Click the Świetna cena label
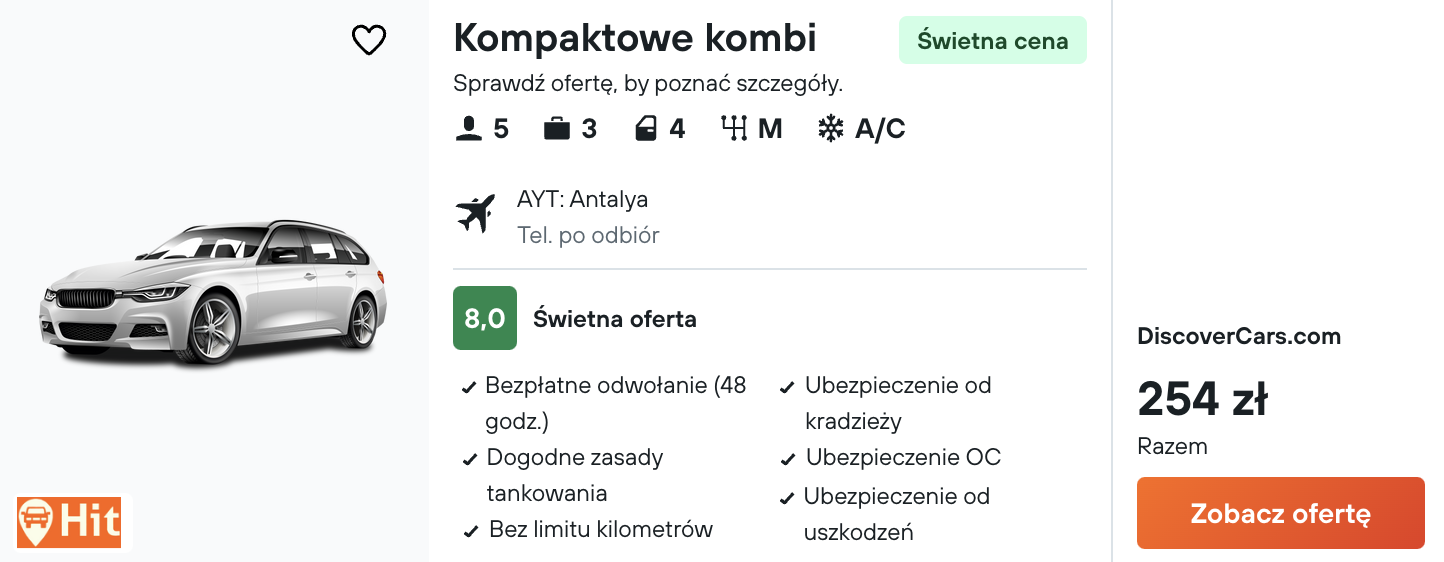This screenshot has width=1444, height=562. (993, 41)
